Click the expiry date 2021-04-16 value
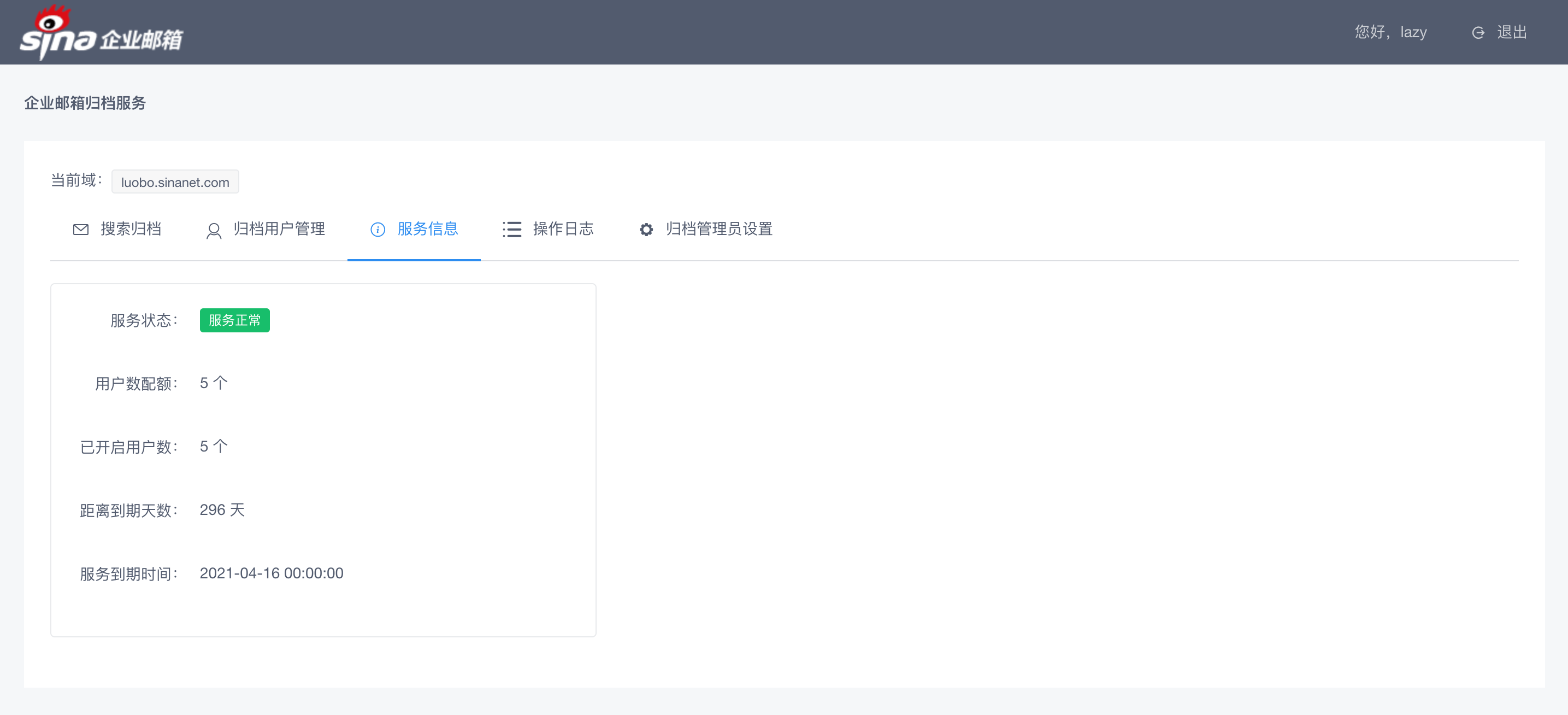The width and height of the screenshot is (1568, 715). (272, 573)
